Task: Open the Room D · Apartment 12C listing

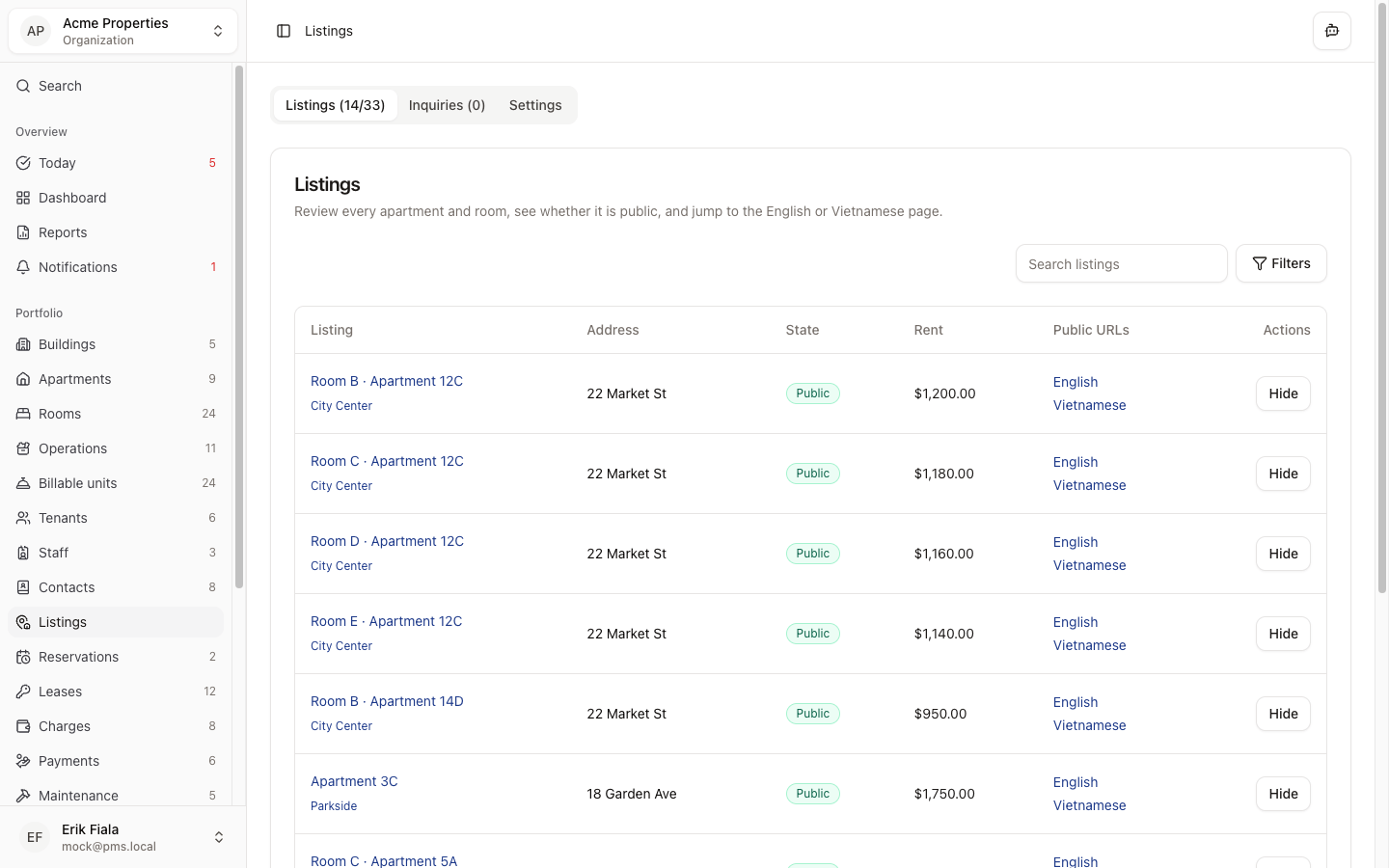Action: coord(387,541)
